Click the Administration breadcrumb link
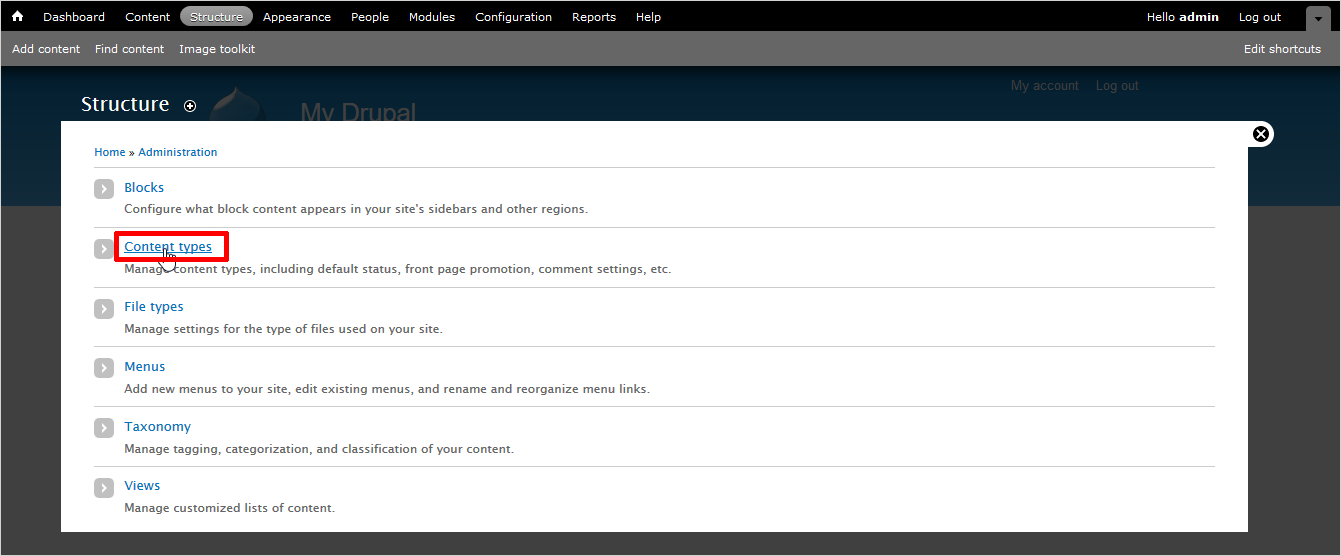The height and width of the screenshot is (556, 1341). point(177,152)
